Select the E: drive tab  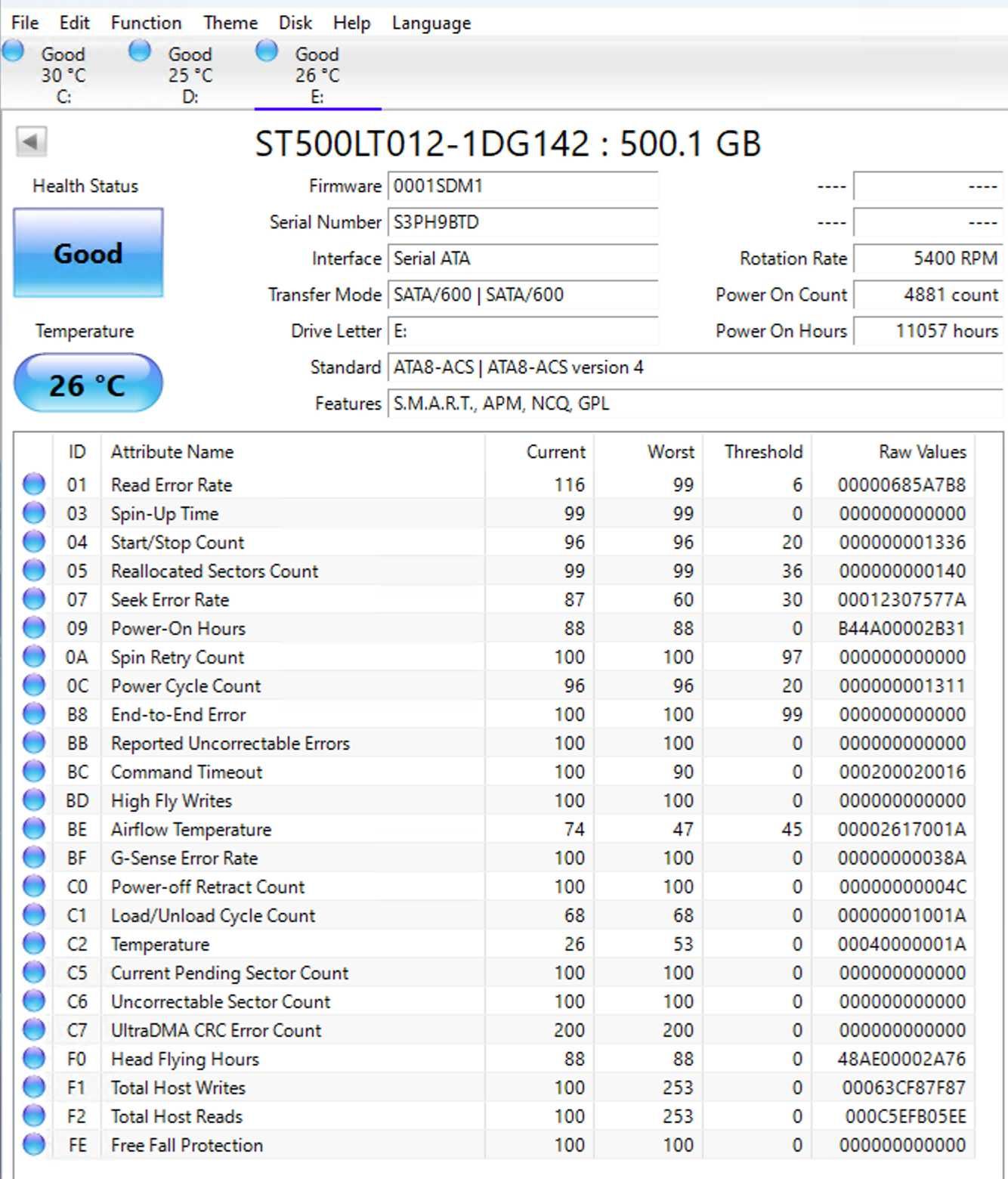(317, 75)
